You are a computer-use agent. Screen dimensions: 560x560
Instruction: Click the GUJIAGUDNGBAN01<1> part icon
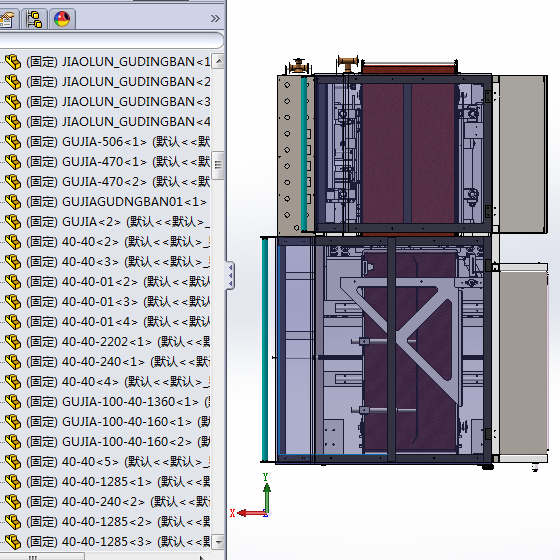[13, 202]
